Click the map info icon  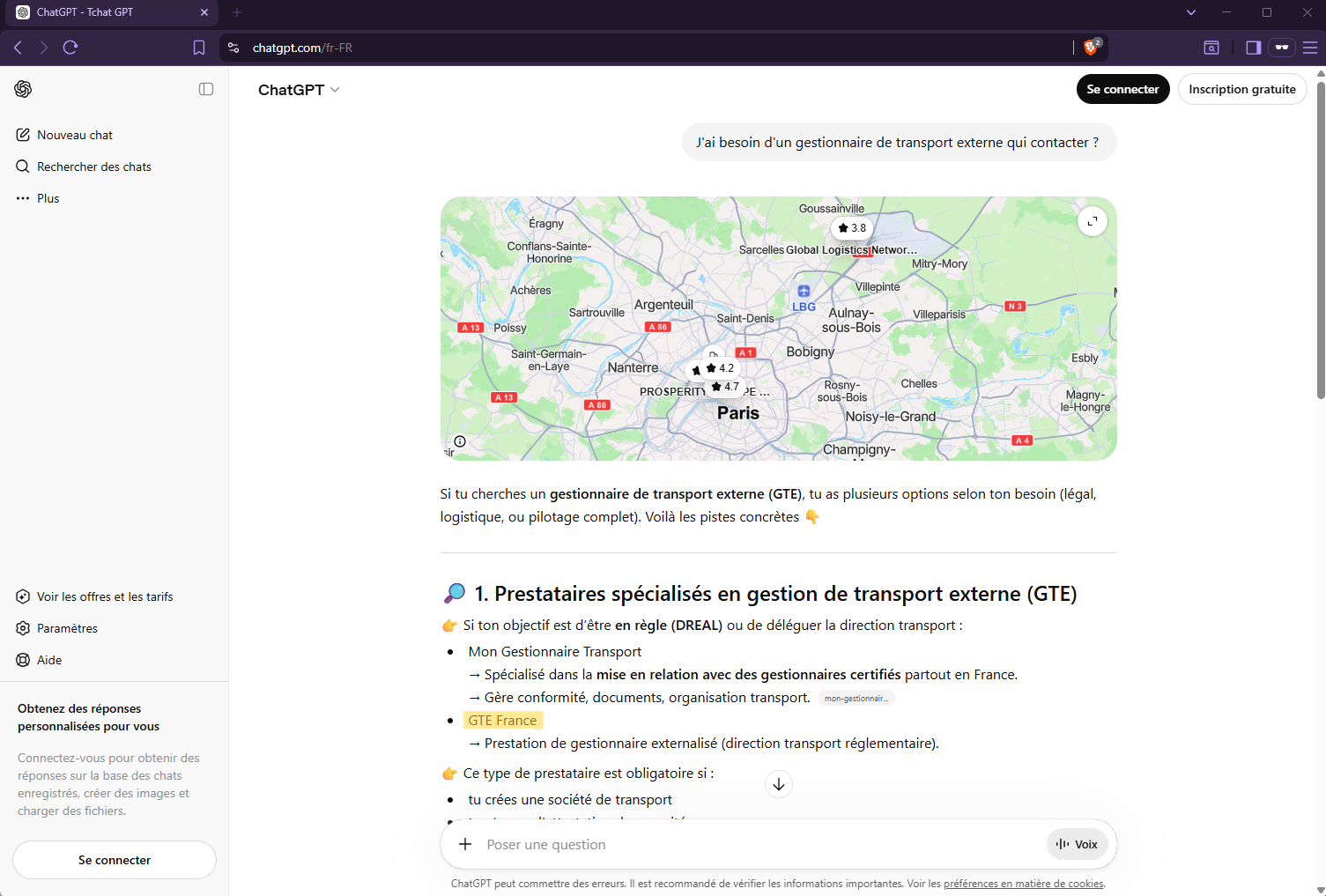tap(460, 441)
